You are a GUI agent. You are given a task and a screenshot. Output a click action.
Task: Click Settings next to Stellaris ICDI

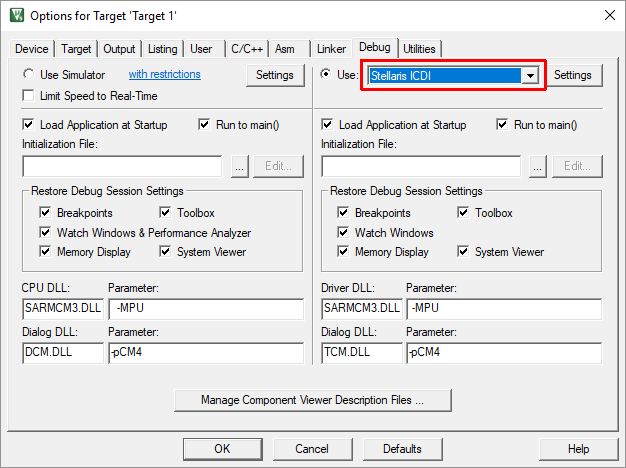[573, 75]
